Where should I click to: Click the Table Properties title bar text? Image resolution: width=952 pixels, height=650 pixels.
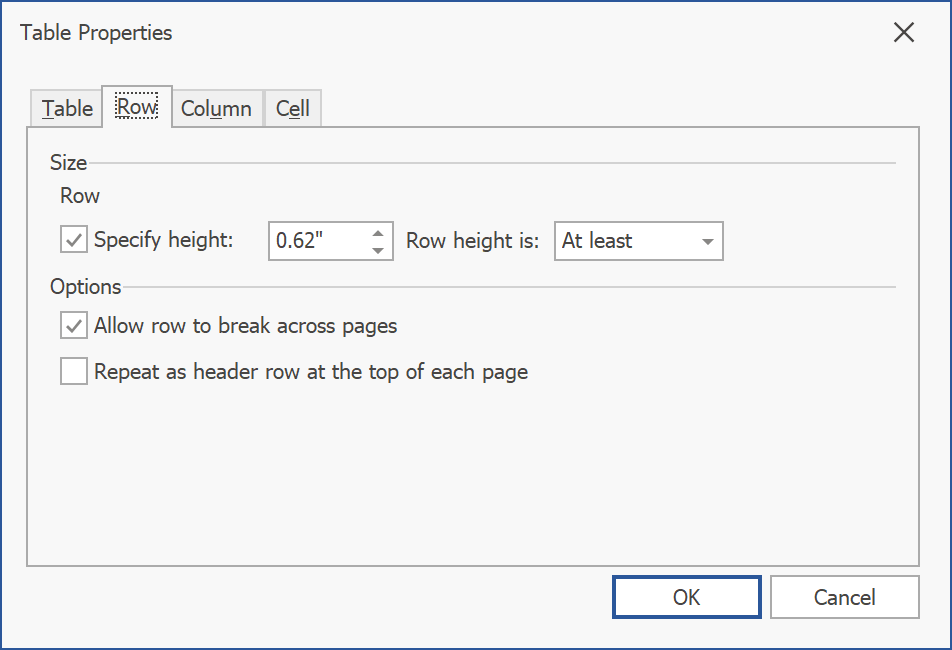point(96,33)
